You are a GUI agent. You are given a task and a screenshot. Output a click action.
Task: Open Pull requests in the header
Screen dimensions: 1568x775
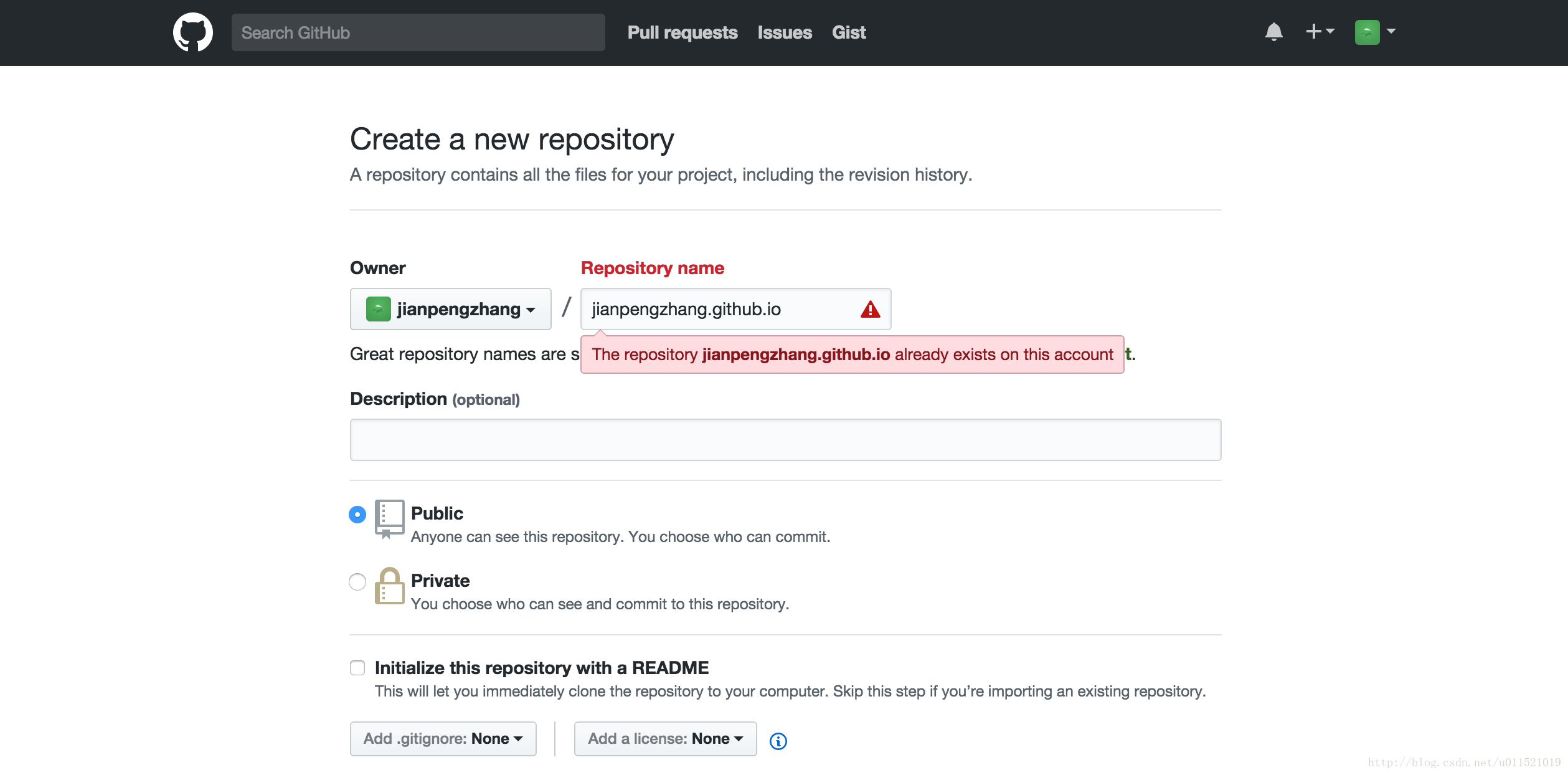coord(682,32)
